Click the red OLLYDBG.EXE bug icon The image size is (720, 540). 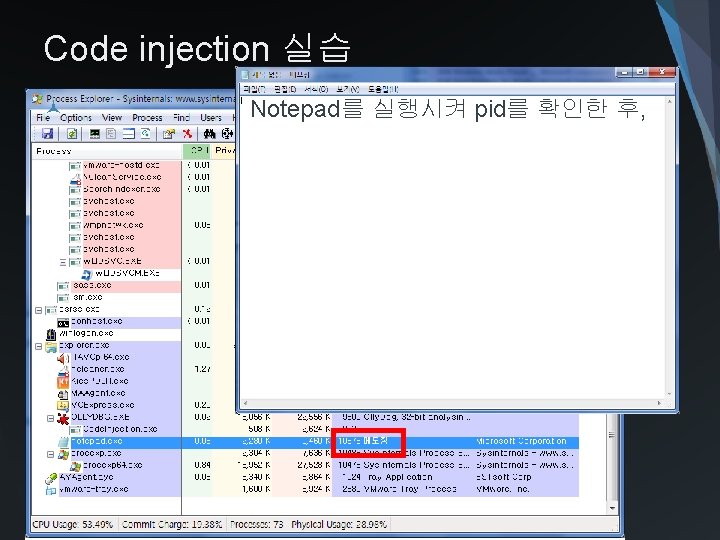click(x=63, y=418)
